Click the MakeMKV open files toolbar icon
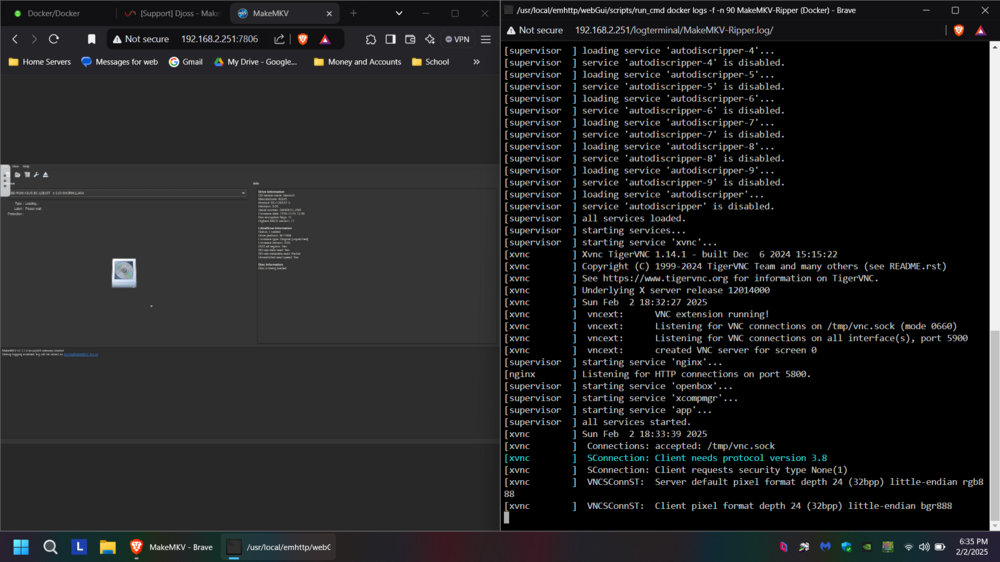This screenshot has width=1000, height=562. 18,175
